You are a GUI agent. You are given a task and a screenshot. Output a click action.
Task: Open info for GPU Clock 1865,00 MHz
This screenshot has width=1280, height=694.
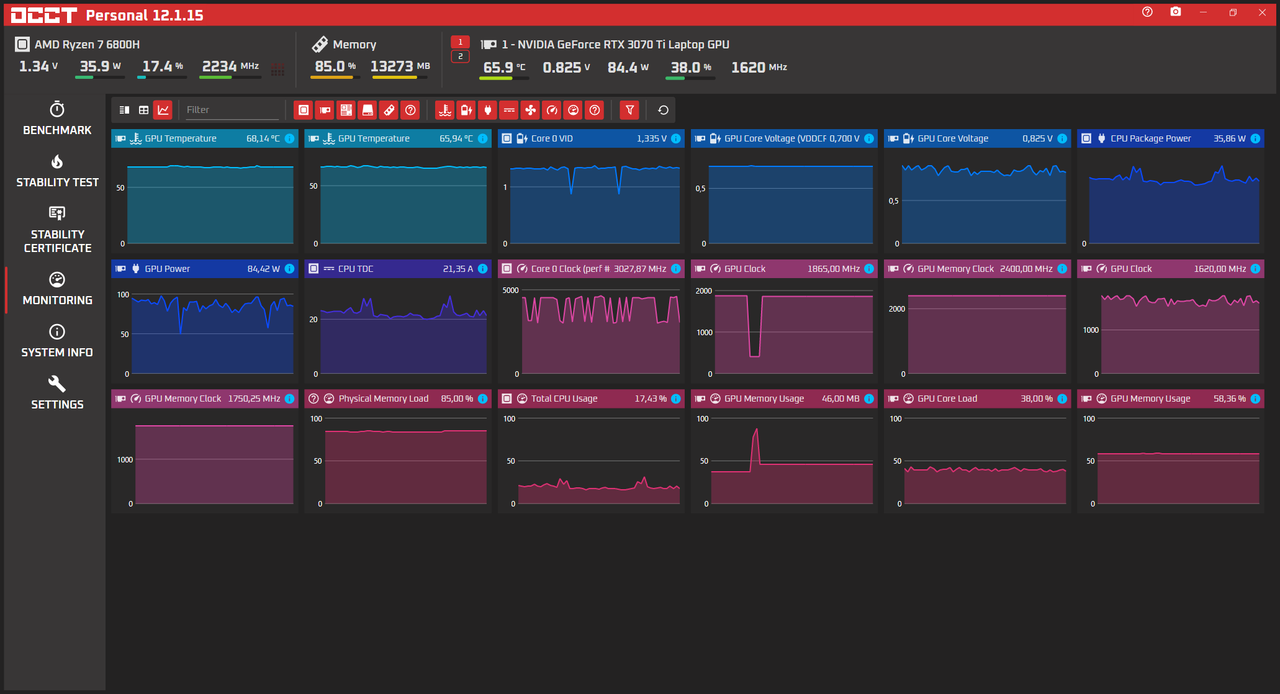870,269
